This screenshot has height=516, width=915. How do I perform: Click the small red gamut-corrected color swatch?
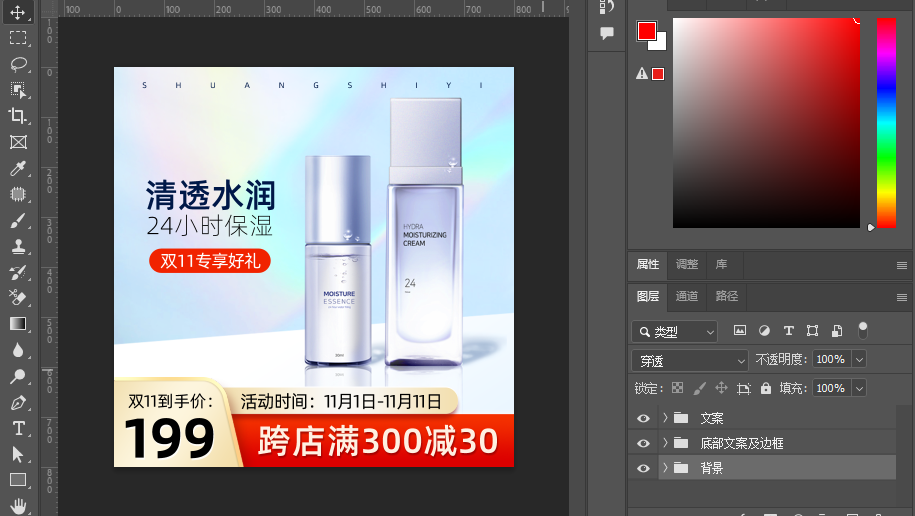coord(658,74)
